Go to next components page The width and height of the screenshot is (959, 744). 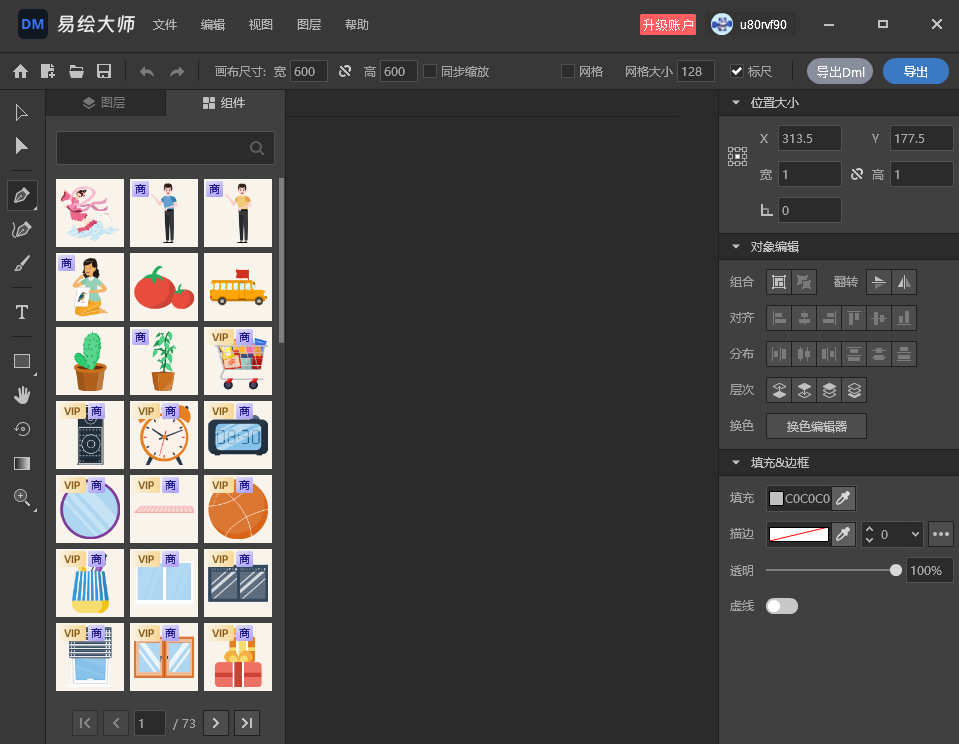(216, 723)
